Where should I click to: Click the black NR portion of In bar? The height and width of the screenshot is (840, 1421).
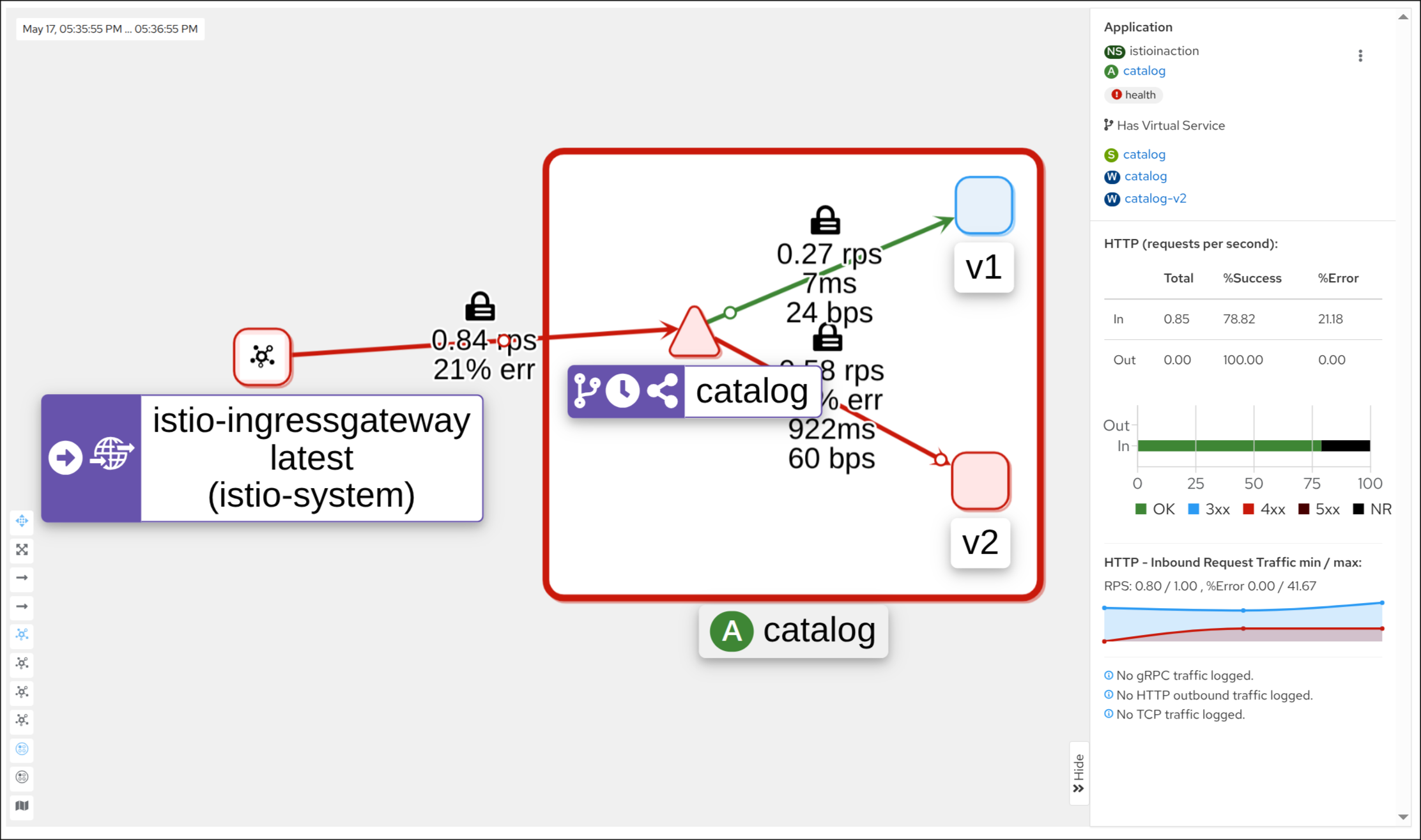click(x=1346, y=446)
